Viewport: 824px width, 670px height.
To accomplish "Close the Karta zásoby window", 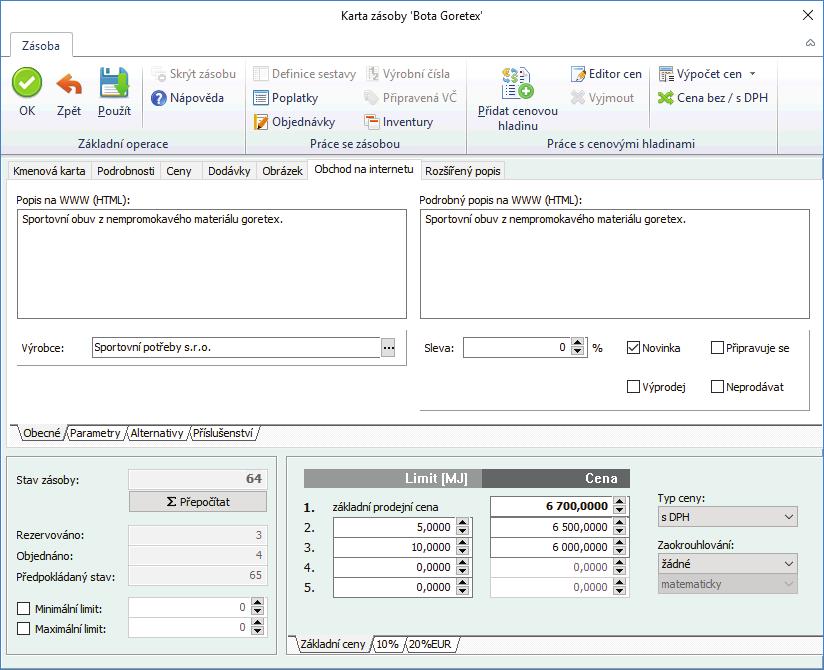I will [x=808, y=15].
